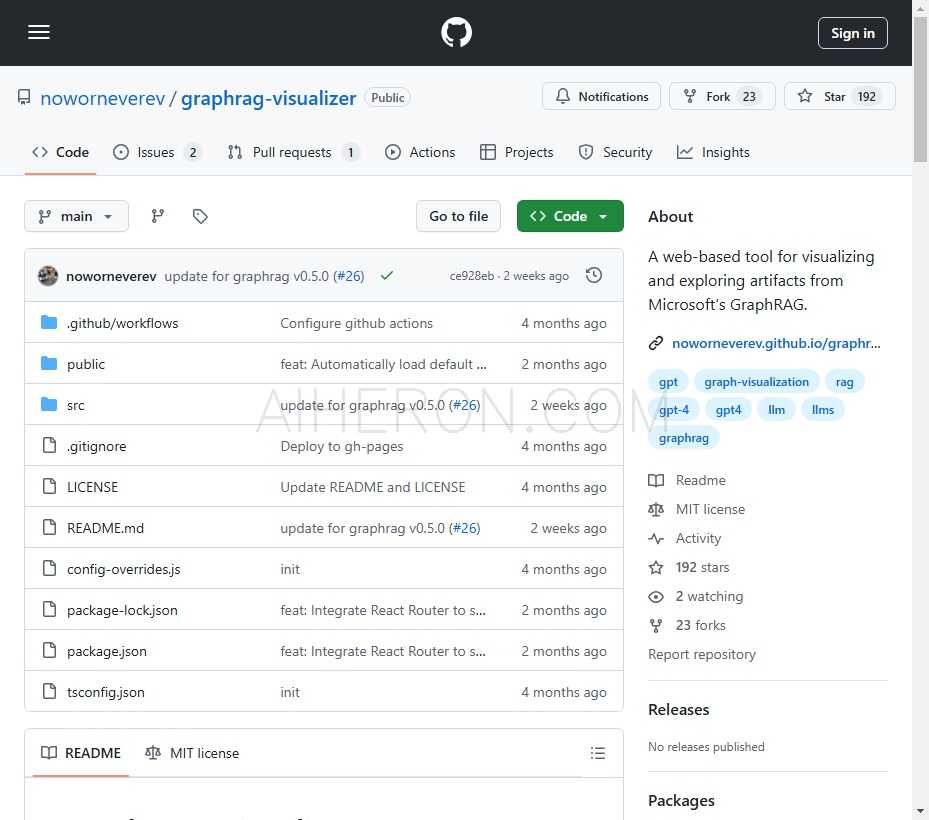The image size is (929, 820).
Task: Select the MIT license tab
Action: [x=192, y=753]
